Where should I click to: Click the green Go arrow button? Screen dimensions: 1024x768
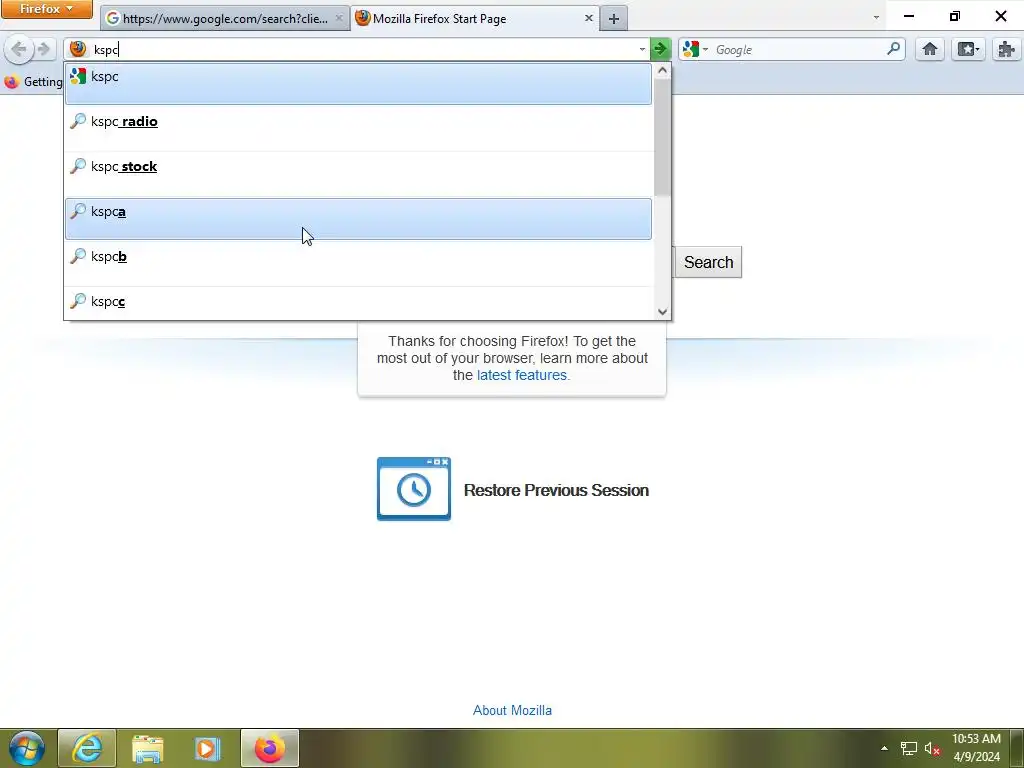click(x=660, y=49)
